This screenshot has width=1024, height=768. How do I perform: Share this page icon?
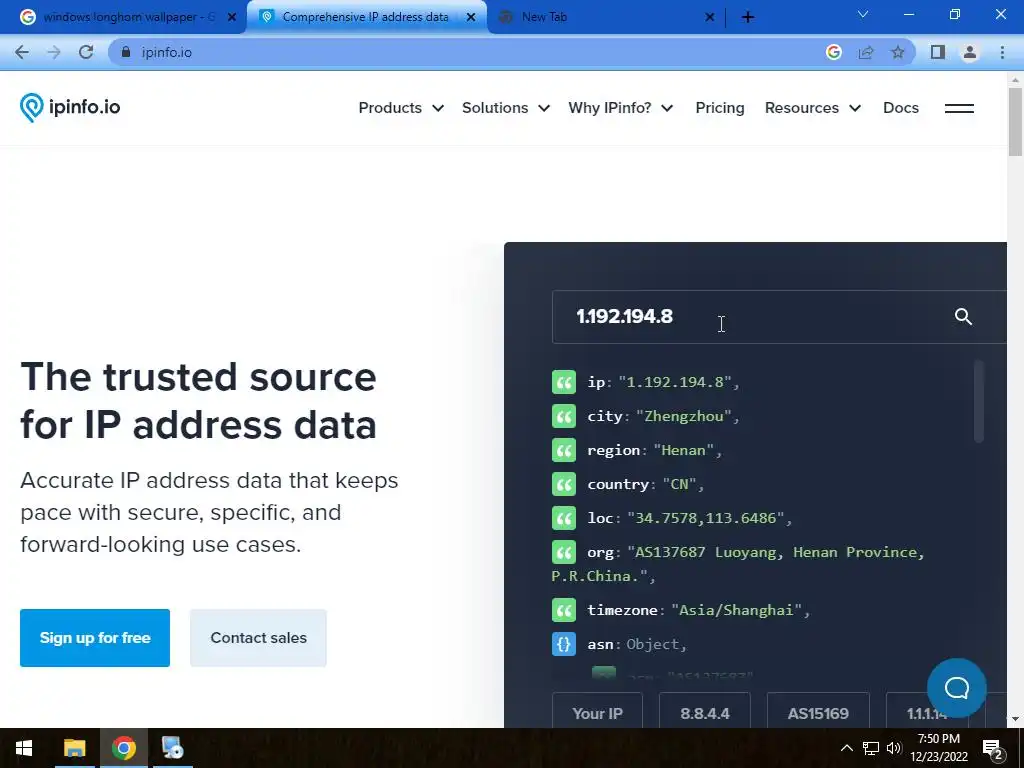tap(866, 52)
